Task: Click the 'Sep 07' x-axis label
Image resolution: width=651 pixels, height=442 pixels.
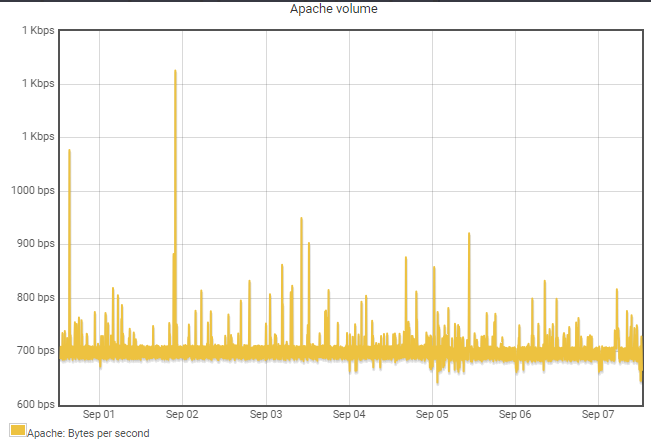Action: (x=598, y=414)
